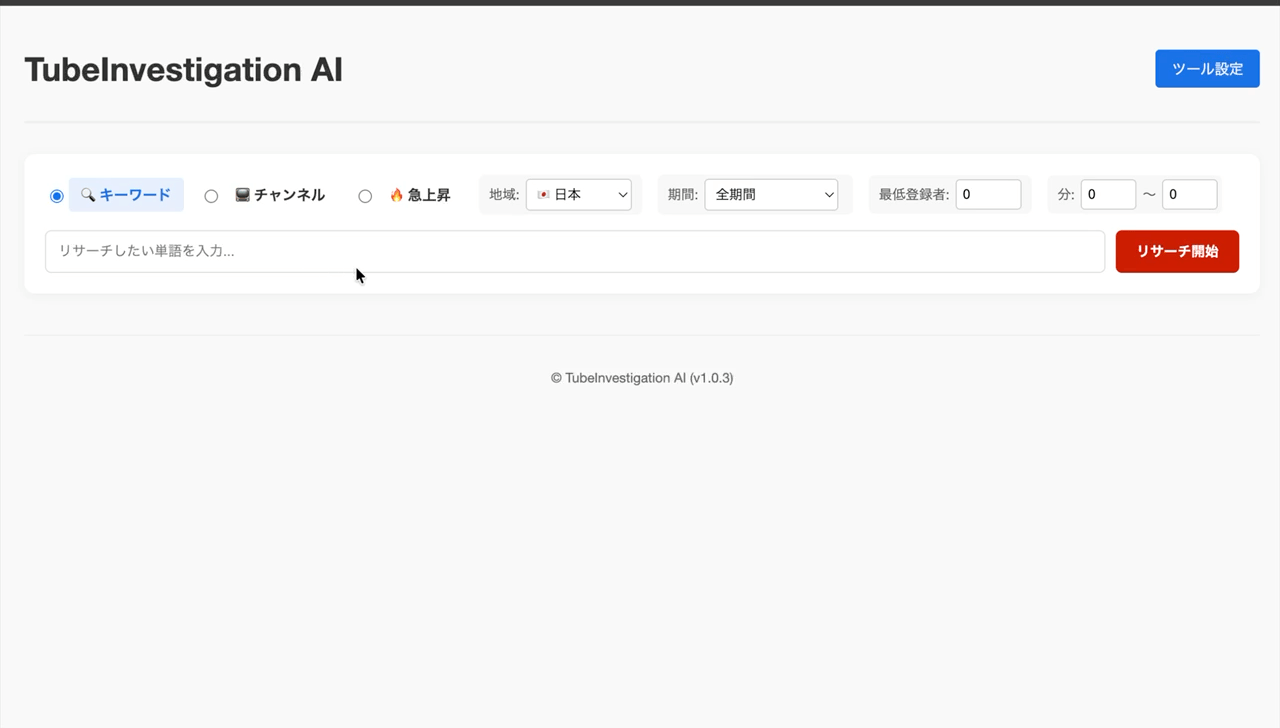Image resolution: width=1280 pixels, height=728 pixels.
Task: Select the チャンネル radio button
Action: tap(211, 196)
